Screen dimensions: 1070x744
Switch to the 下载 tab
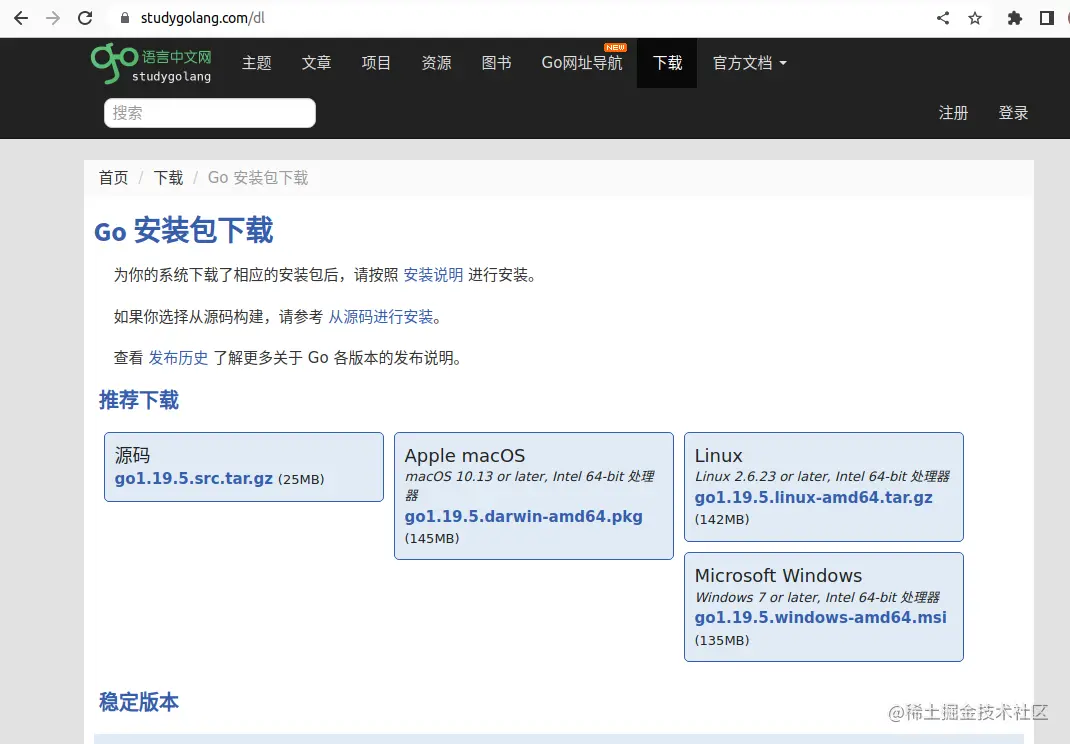click(666, 63)
